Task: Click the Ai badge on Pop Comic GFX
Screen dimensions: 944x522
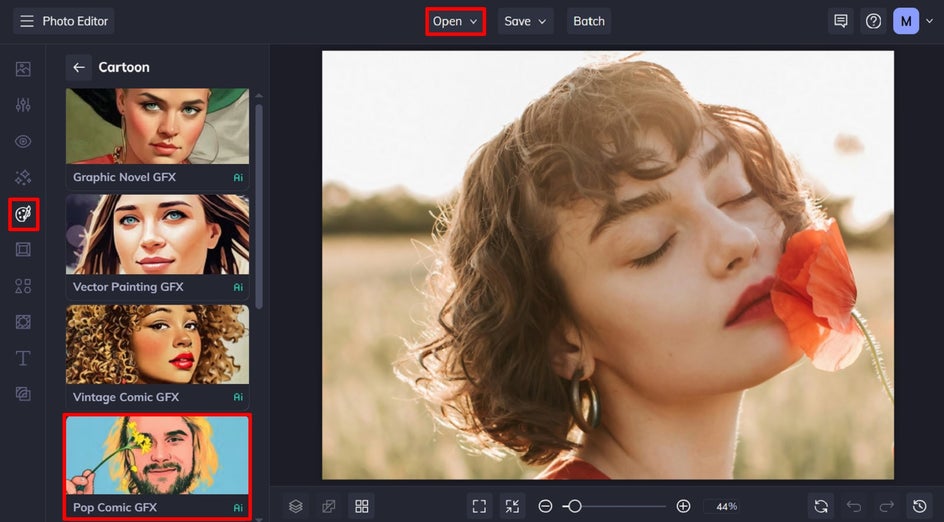Action: click(238, 508)
